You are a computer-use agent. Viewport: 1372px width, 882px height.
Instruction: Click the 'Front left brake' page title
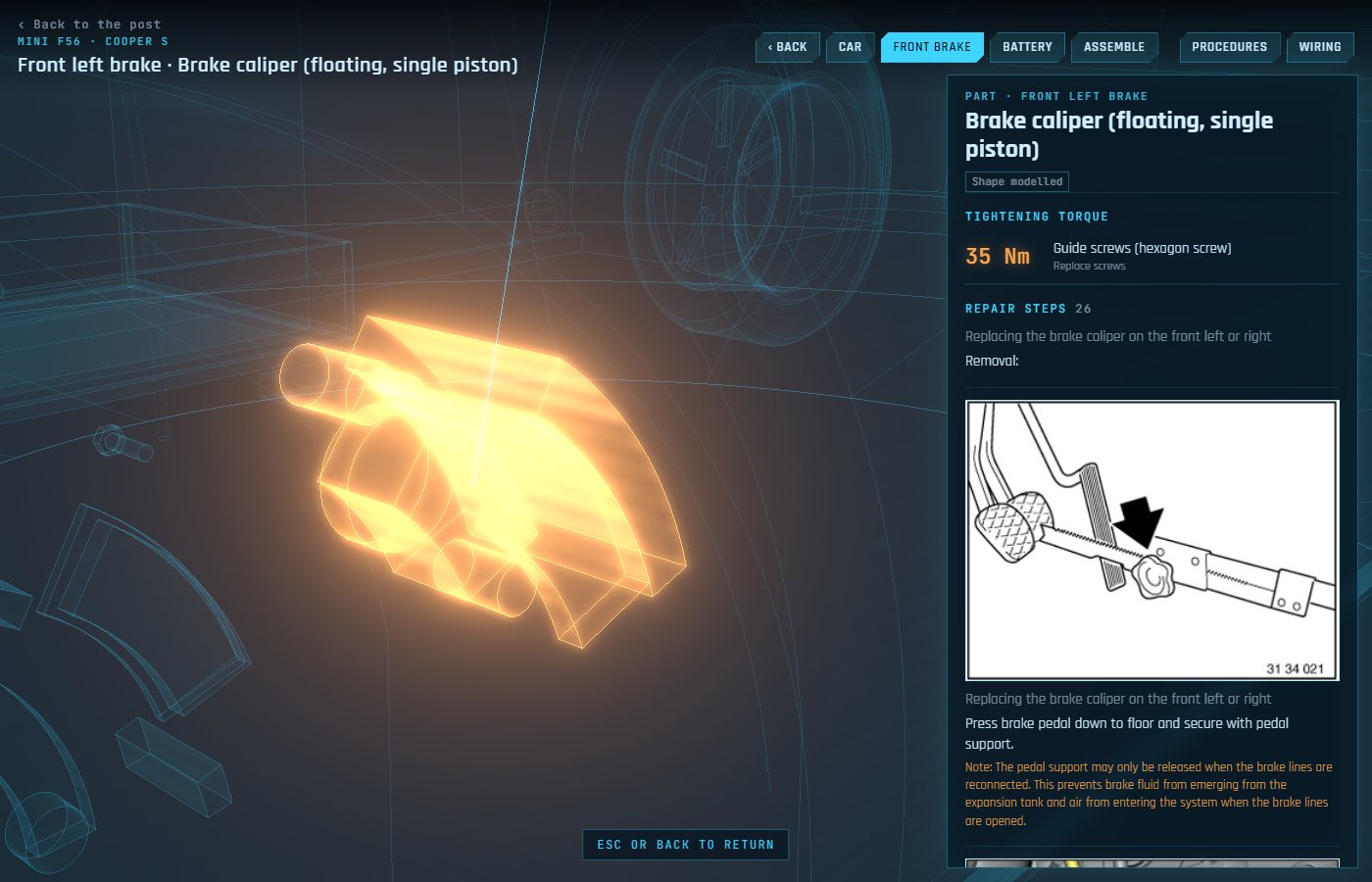268,65
